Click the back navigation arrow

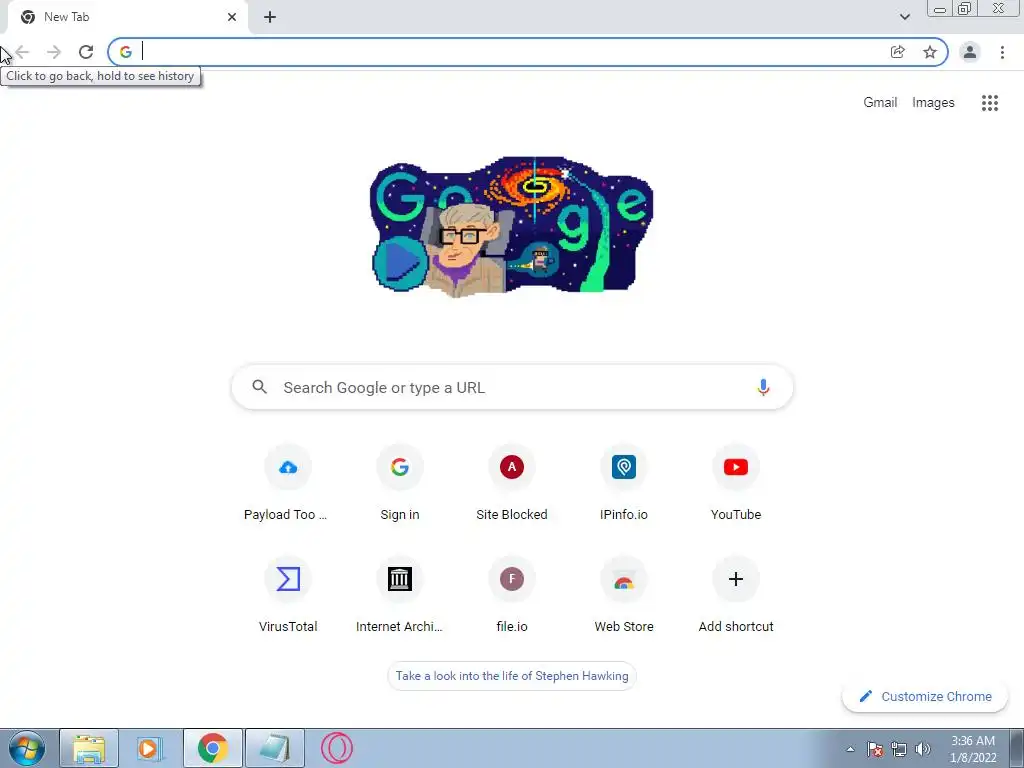click(x=22, y=52)
